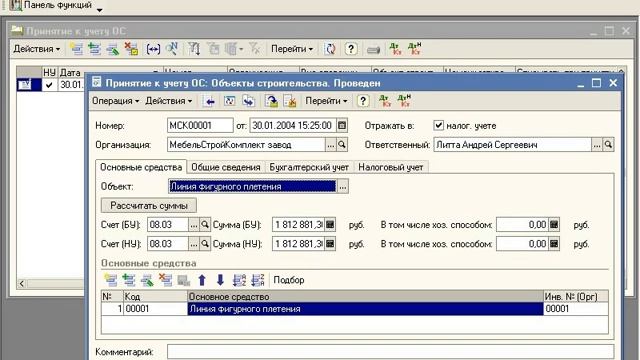640x360 pixels.
Task: Click the list window's left scroll arrow
Action: (x=22, y=283)
